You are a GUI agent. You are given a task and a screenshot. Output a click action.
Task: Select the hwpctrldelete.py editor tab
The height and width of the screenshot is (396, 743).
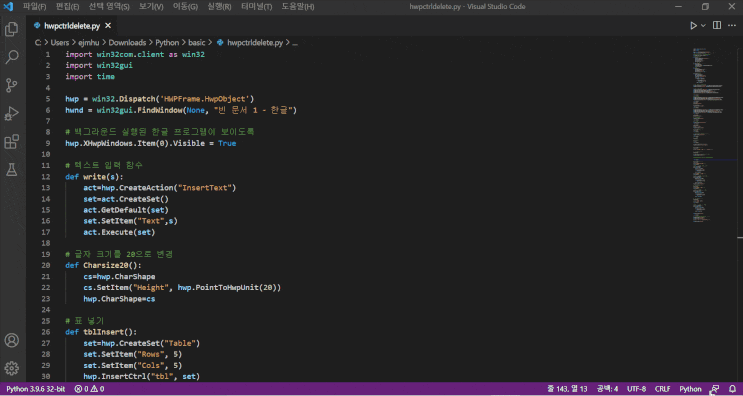pyautogui.click(x=73, y=26)
